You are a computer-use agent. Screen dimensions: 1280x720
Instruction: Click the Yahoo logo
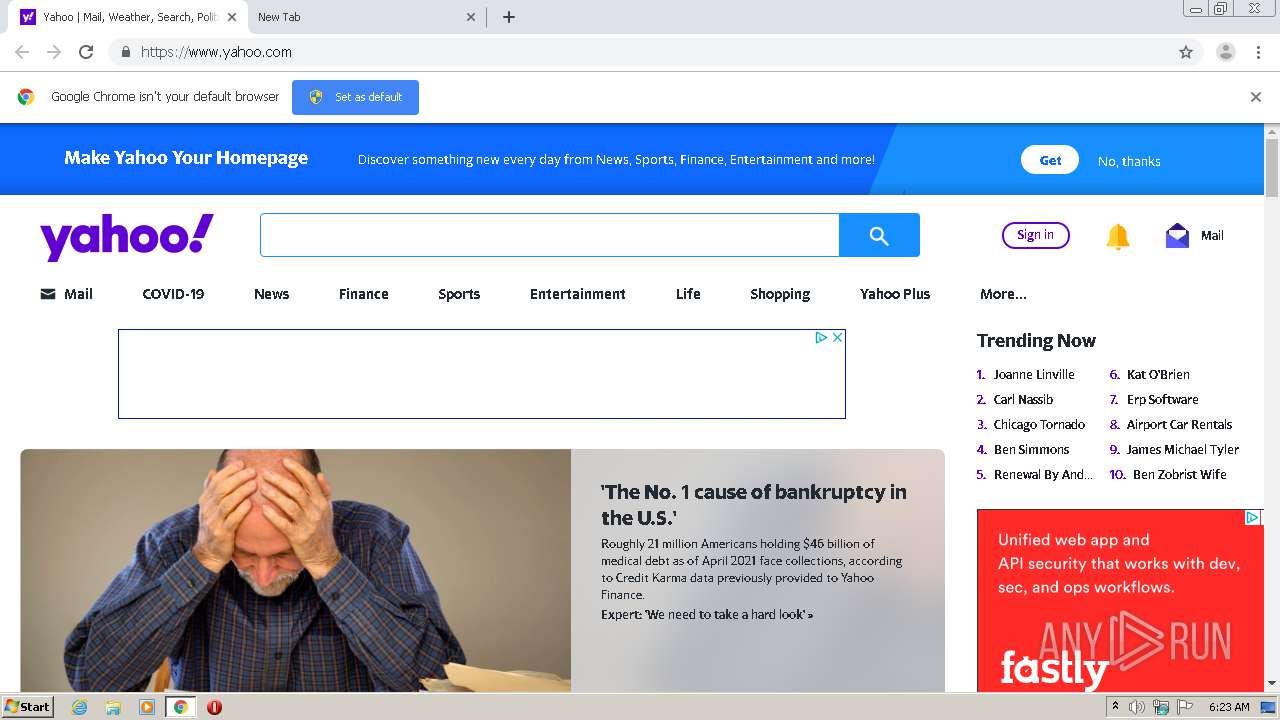coord(127,237)
